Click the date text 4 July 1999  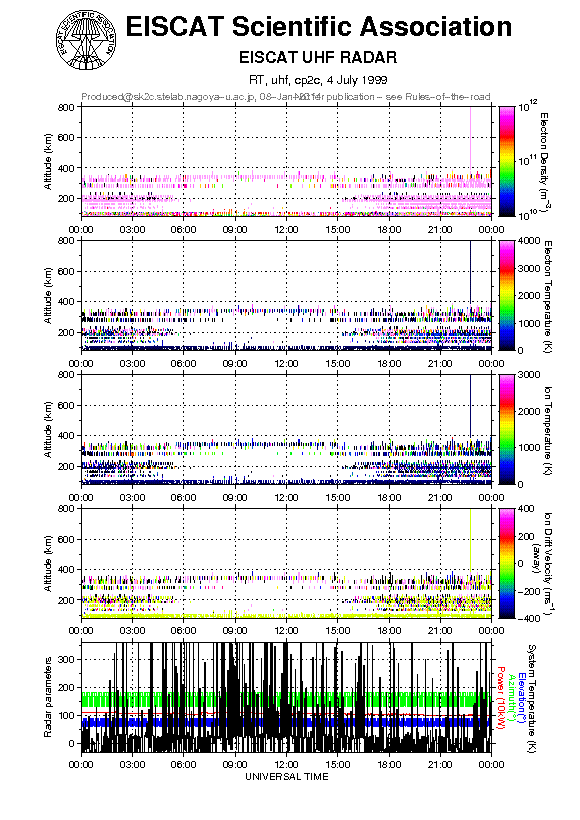(x=357, y=80)
